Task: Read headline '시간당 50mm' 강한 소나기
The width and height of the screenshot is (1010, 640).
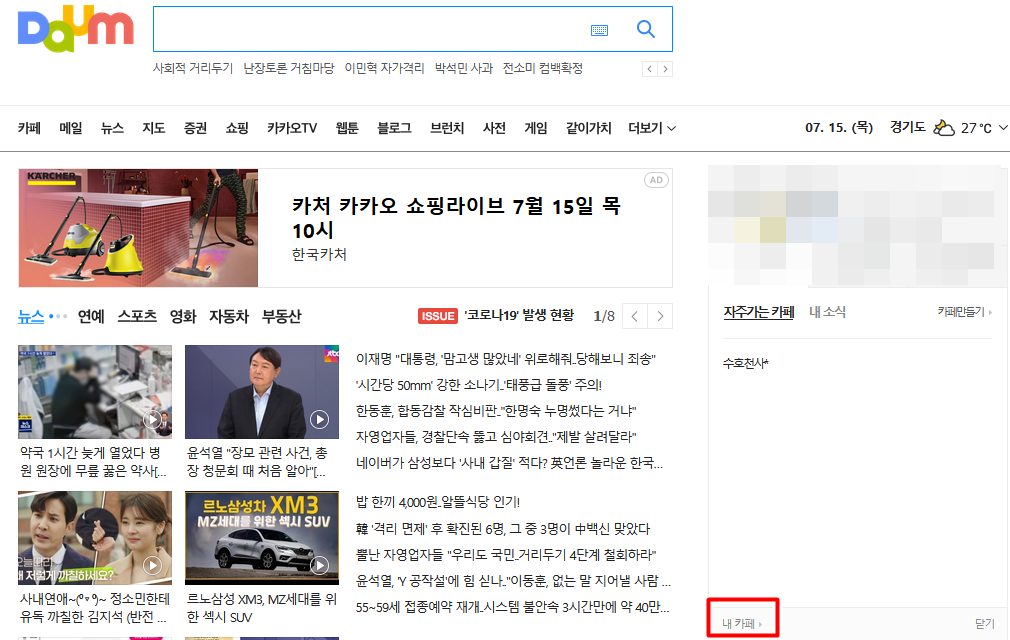Action: tap(479, 385)
